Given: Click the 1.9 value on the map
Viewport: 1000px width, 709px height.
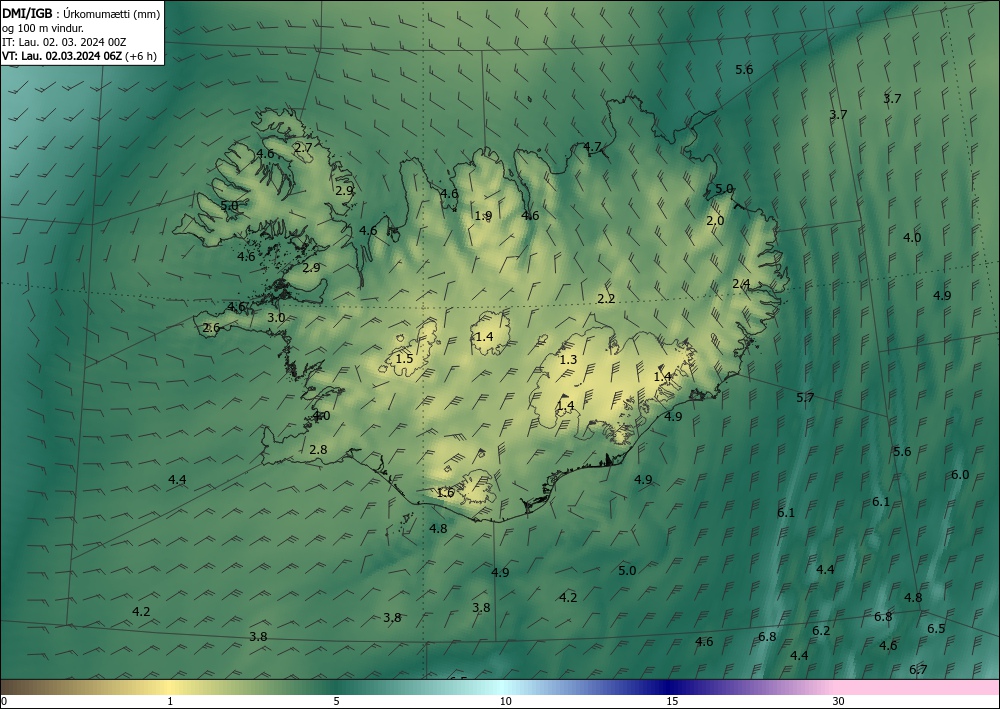Looking at the screenshot, I should [x=483, y=216].
